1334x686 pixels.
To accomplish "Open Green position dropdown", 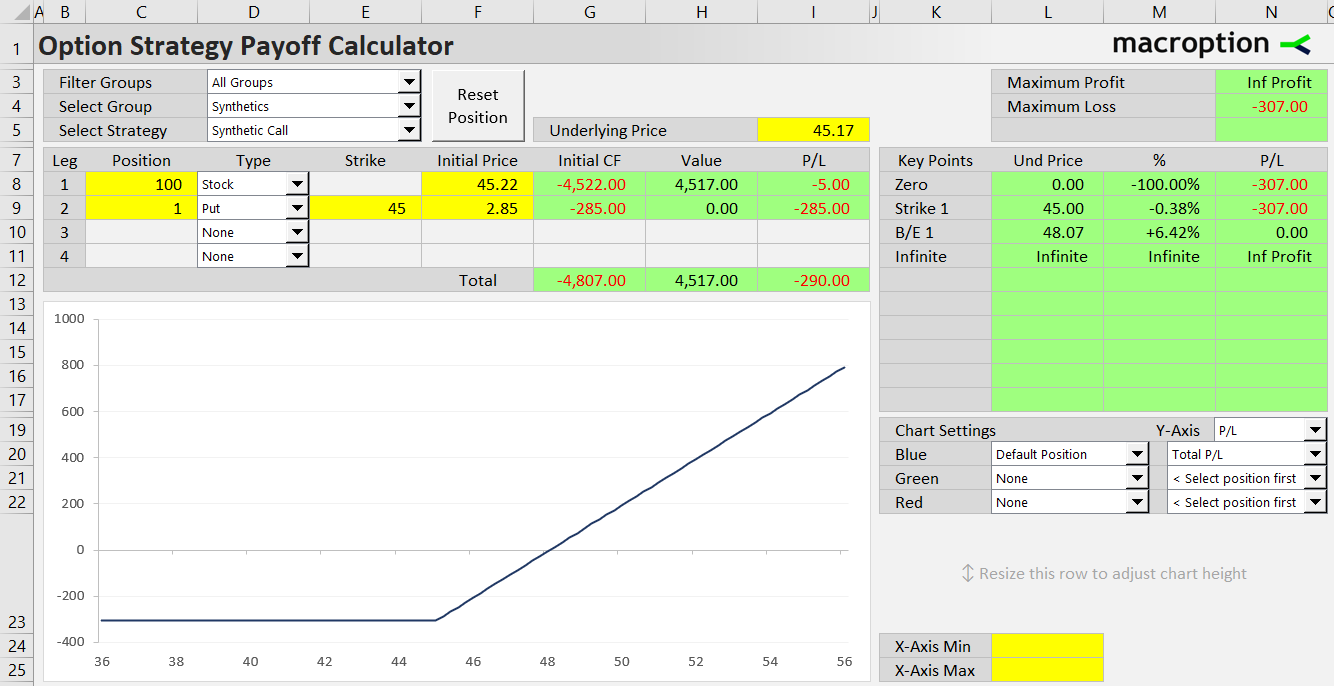I will tap(1137, 478).
